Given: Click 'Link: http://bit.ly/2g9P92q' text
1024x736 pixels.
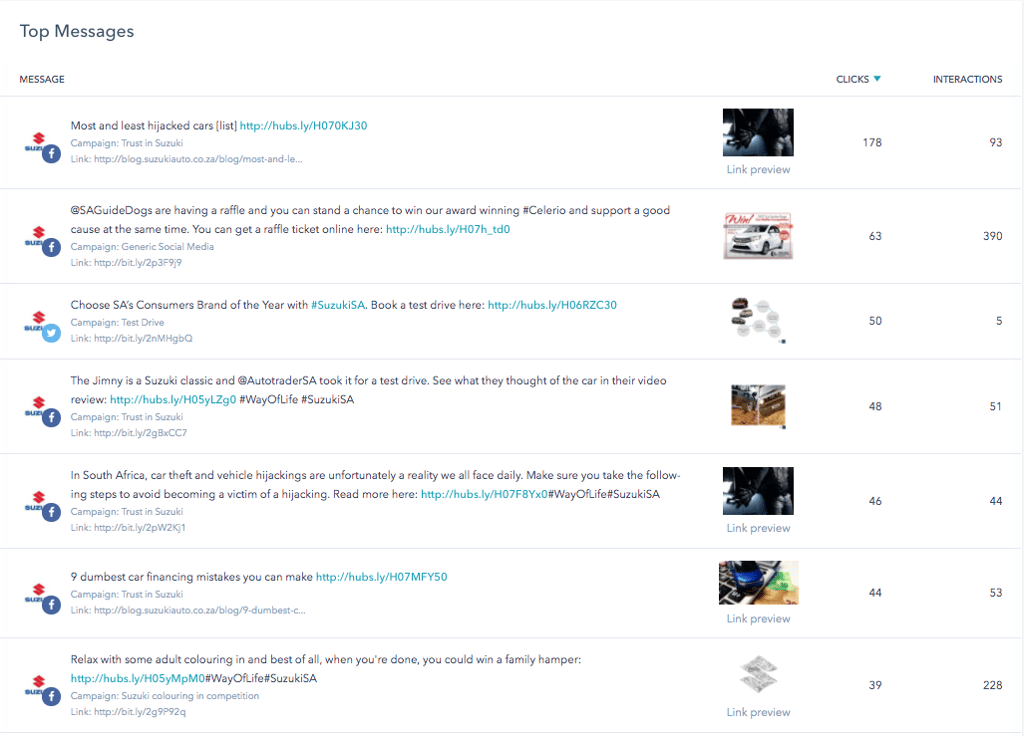Looking at the screenshot, I should click(128, 712).
